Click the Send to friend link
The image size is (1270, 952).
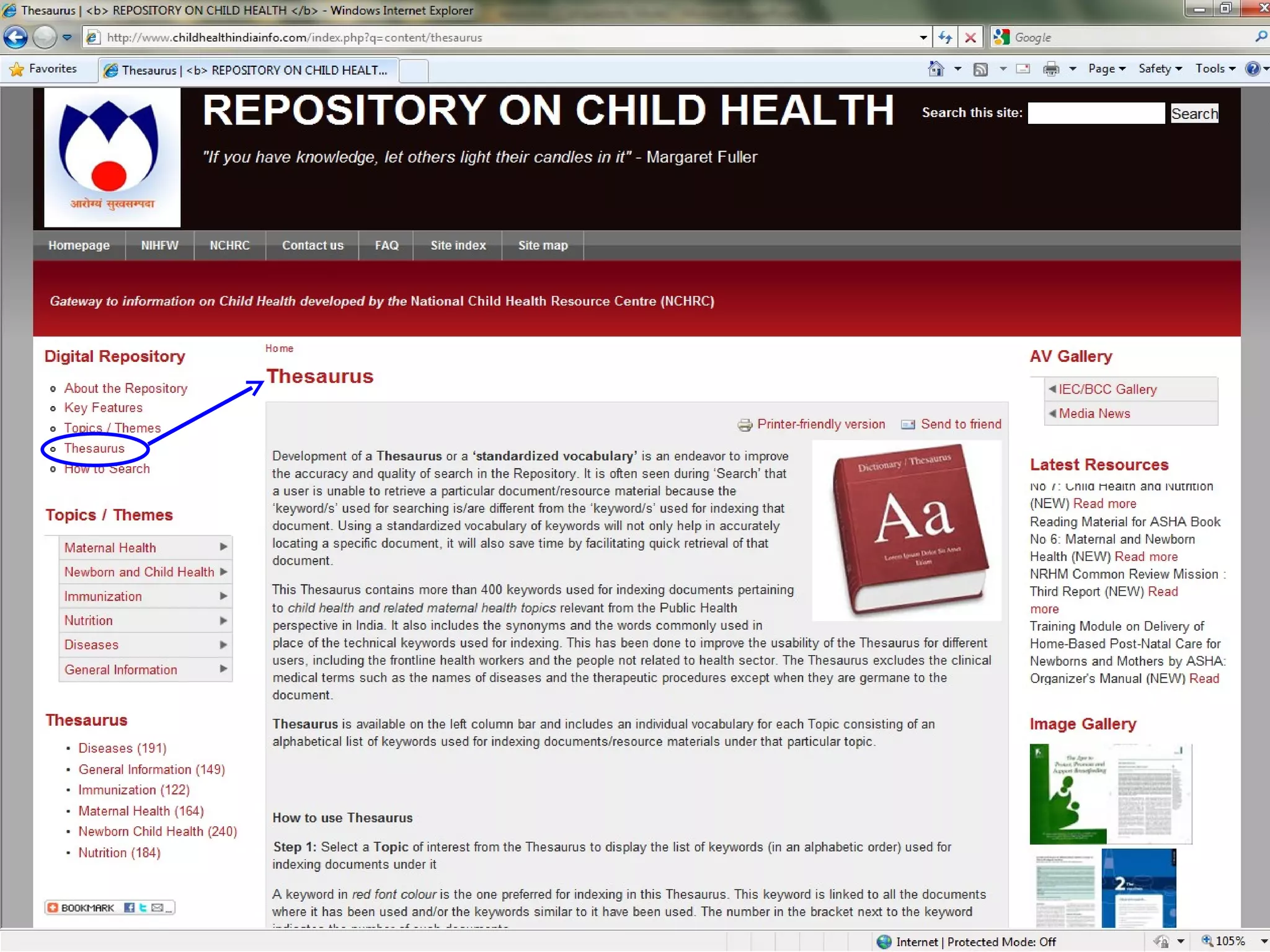(x=961, y=424)
